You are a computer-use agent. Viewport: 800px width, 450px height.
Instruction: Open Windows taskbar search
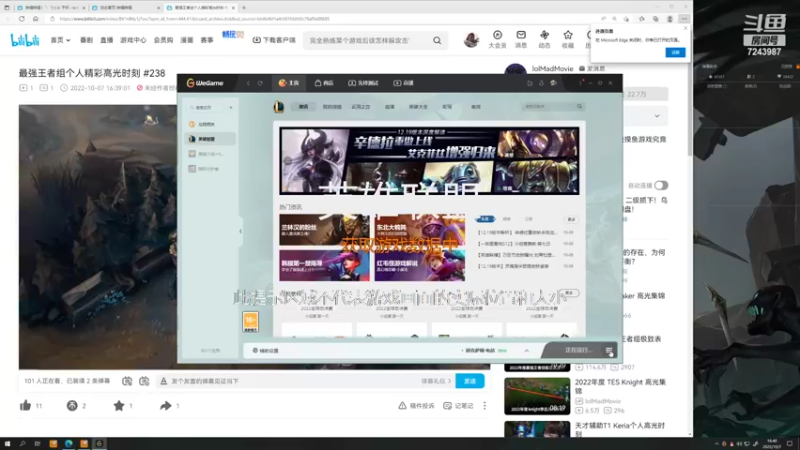pos(22,444)
